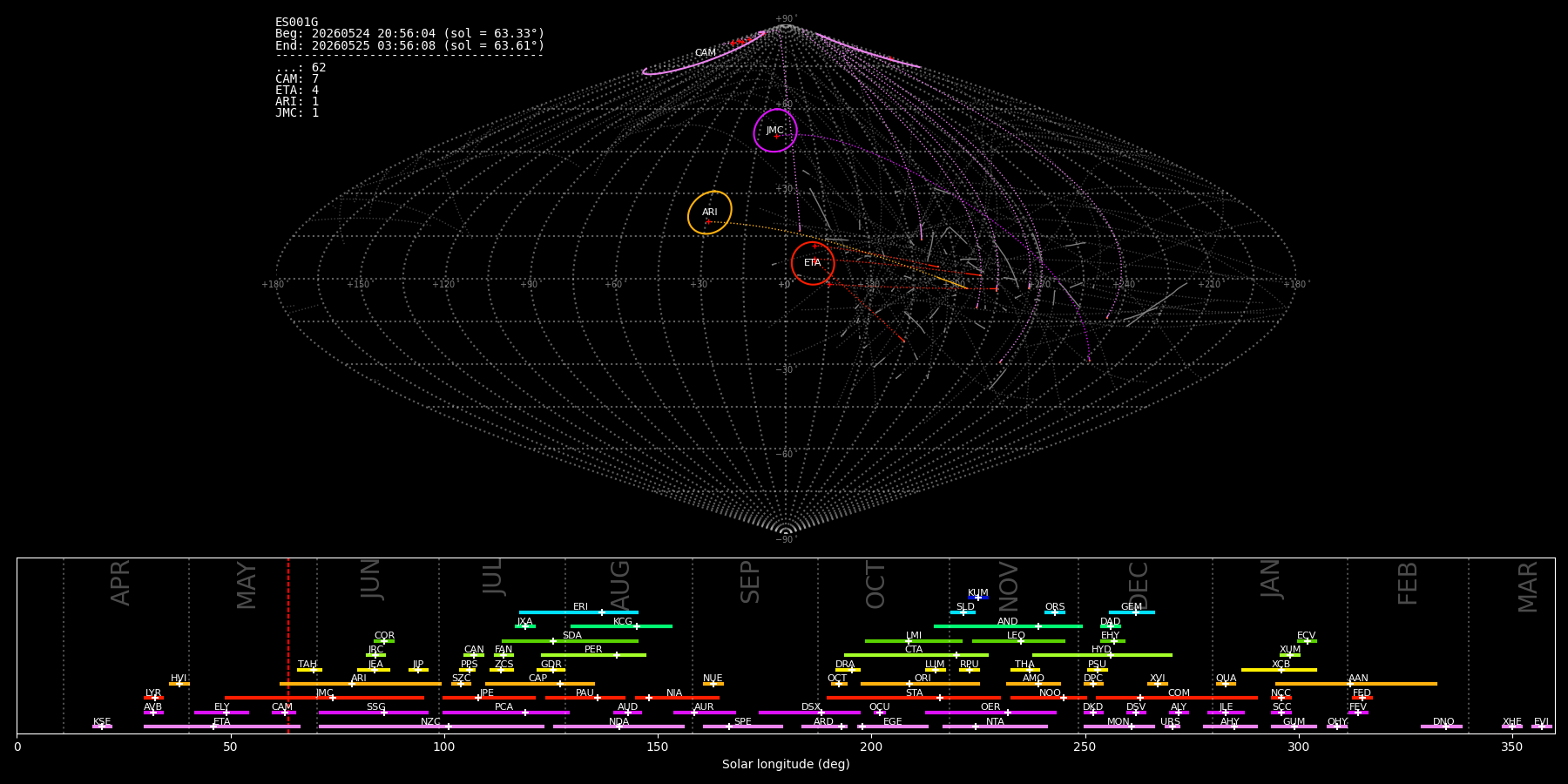This screenshot has height=784, width=1568.
Task: Click the KUM shower marker above November
Action: (978, 597)
